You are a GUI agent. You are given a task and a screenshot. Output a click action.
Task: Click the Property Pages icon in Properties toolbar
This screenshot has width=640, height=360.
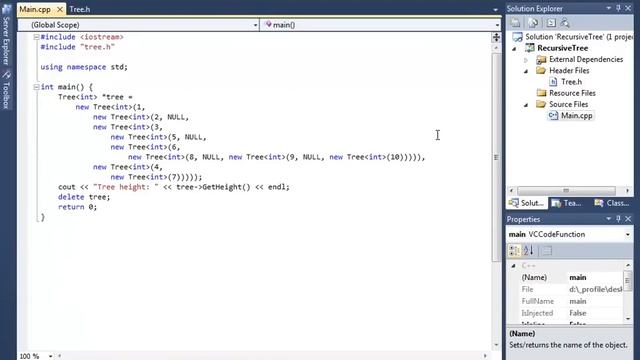547,250
